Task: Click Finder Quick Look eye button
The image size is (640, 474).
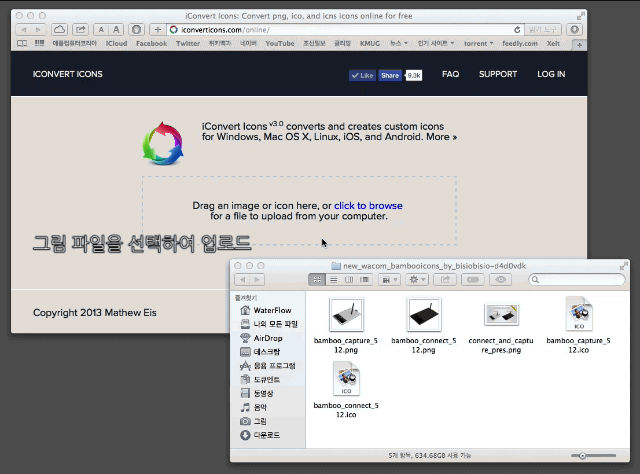Action: (500, 280)
